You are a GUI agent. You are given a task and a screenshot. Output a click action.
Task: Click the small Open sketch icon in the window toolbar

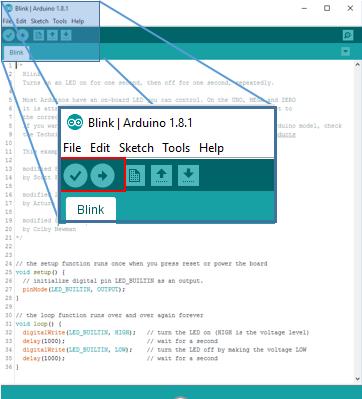pyautogui.click(x=52, y=35)
